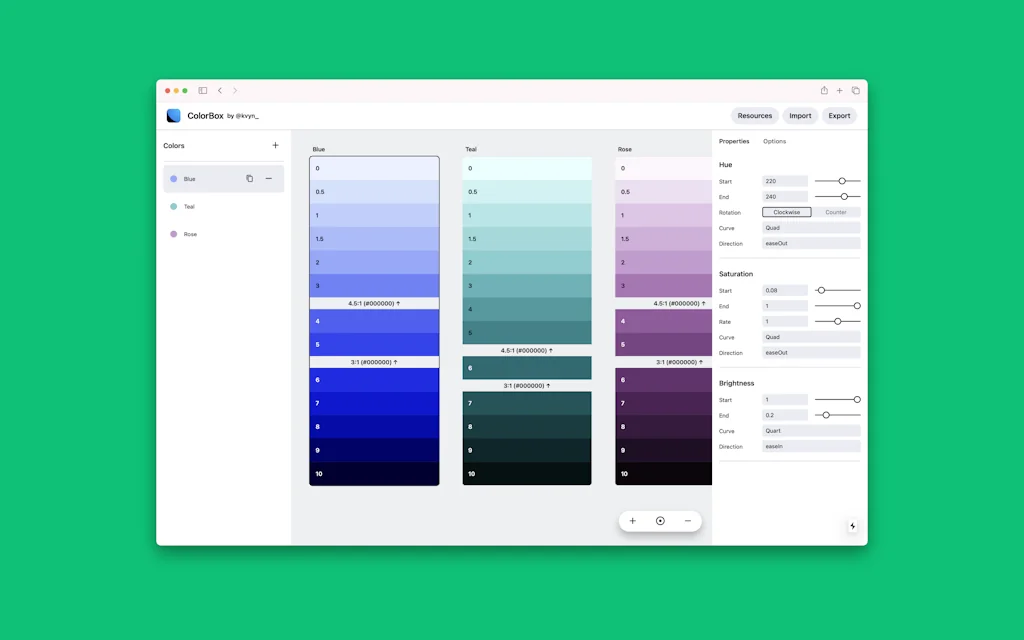Image resolution: width=1024 pixels, height=640 pixels.
Task: Click the ColorBox app logo
Action: coord(173,115)
